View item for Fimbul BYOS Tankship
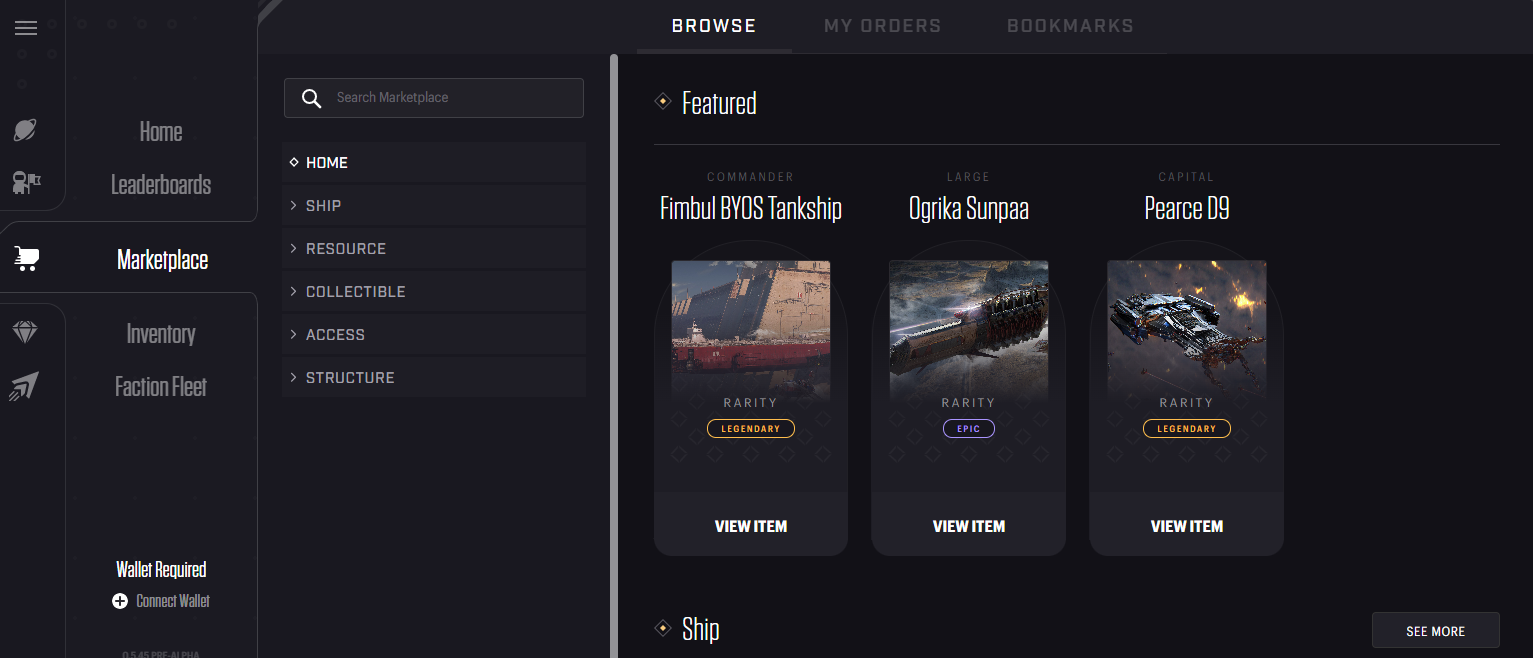This screenshot has height=658, width=1533. coord(751,526)
